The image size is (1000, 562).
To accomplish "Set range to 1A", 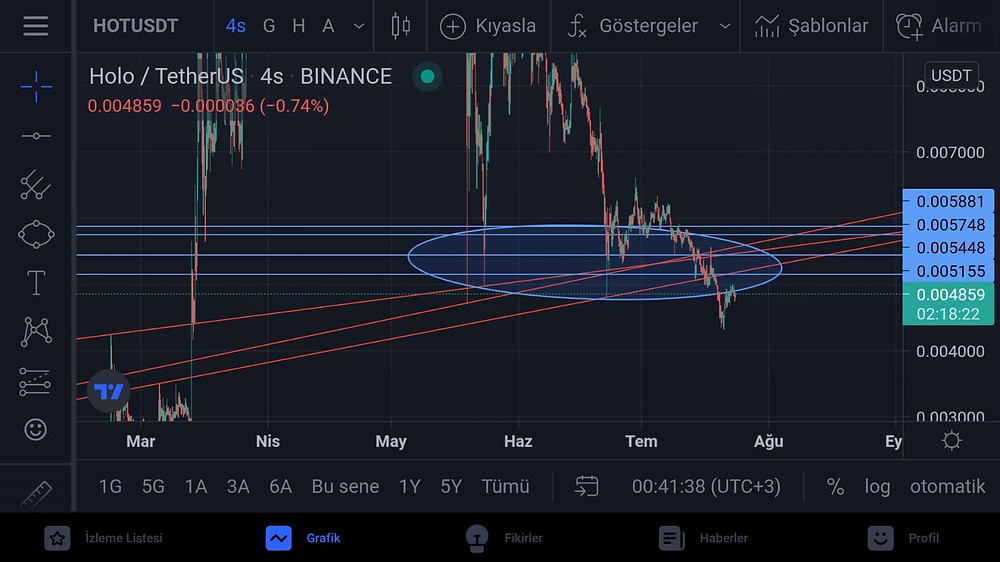I will coord(196,487).
